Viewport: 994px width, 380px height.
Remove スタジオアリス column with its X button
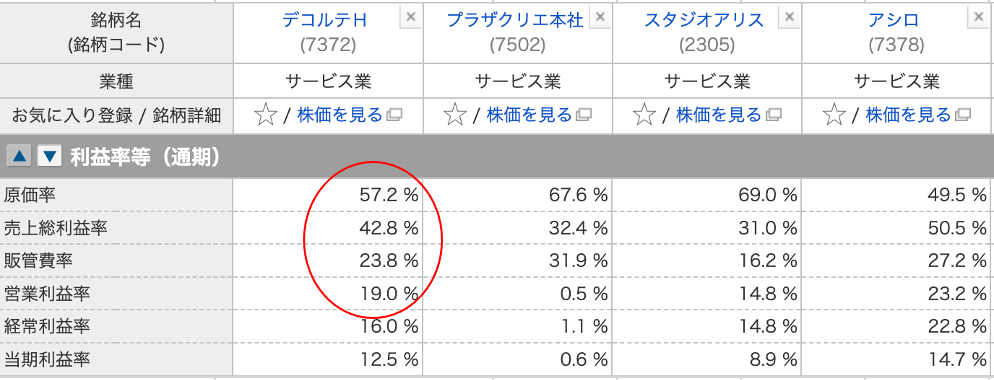coord(789,18)
